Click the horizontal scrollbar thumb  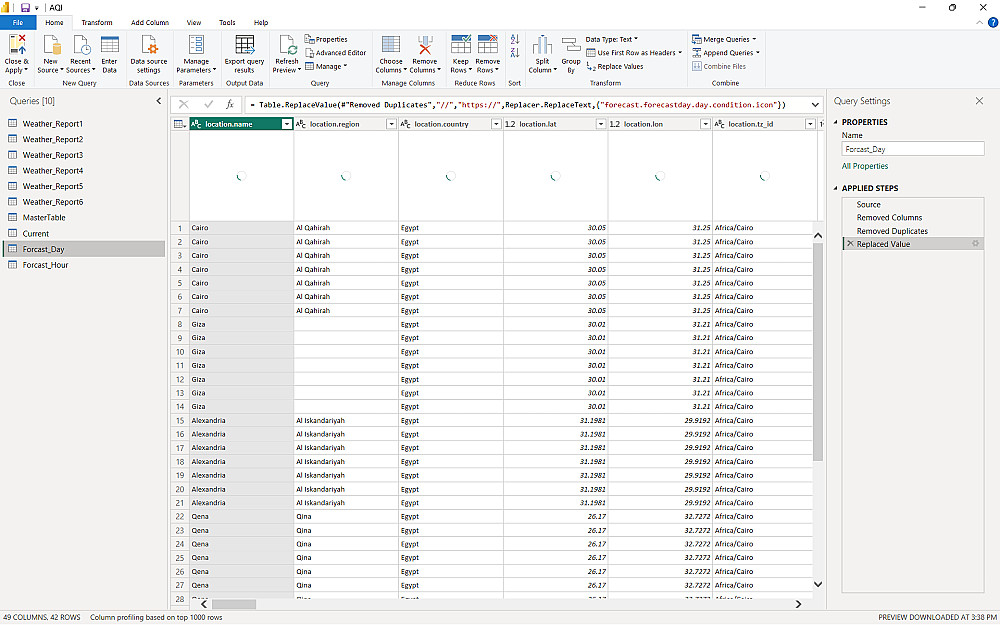234,604
